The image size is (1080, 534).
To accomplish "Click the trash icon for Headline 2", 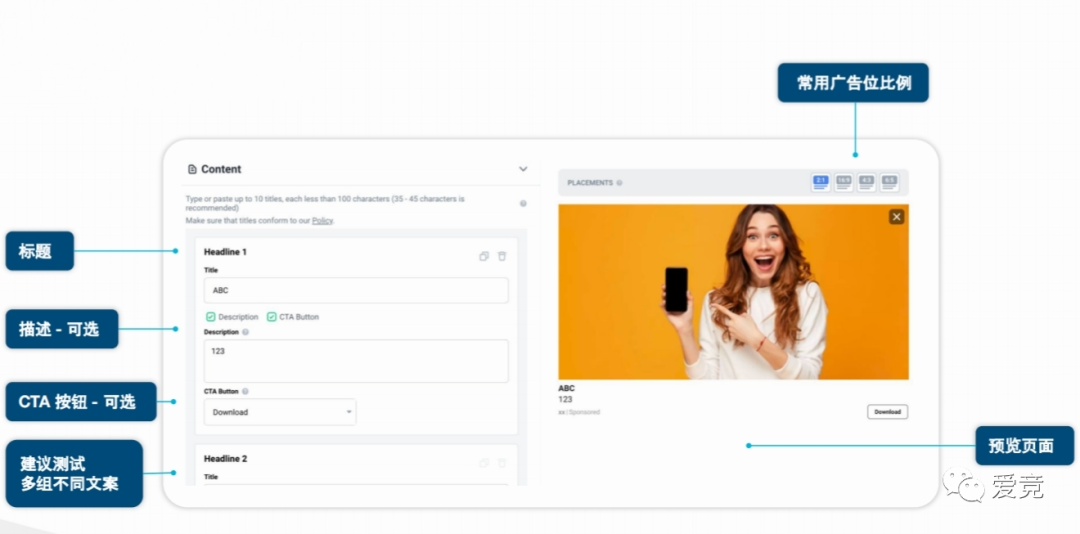I will [x=502, y=463].
